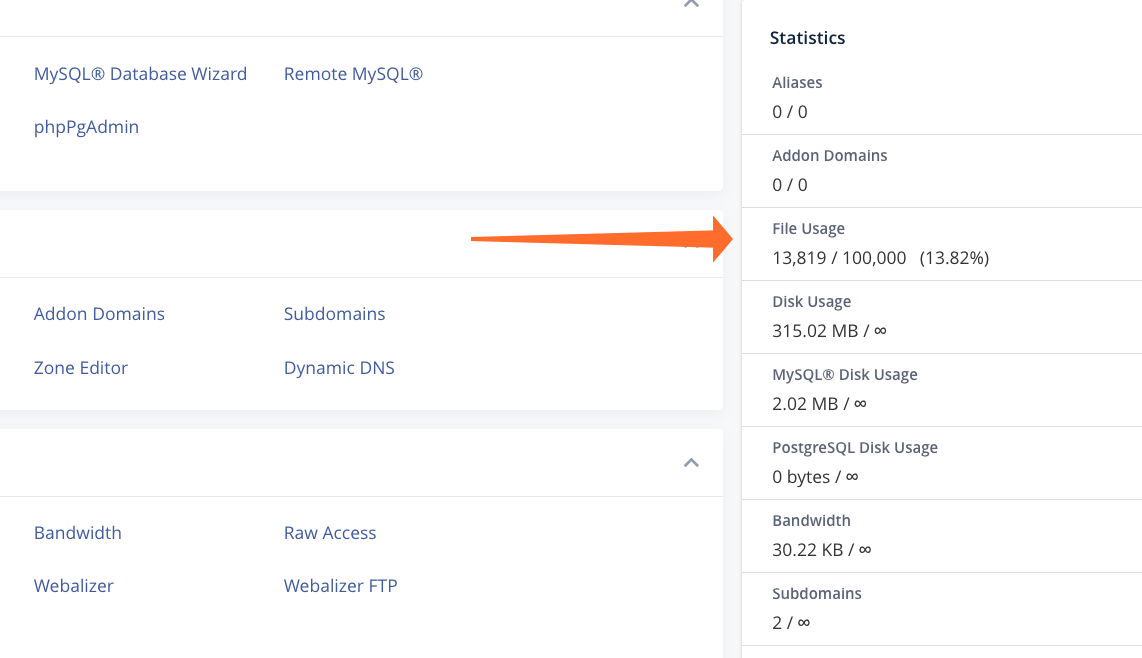Open Bandwidth link next to Raw Access
This screenshot has height=658, width=1142.
click(x=78, y=533)
